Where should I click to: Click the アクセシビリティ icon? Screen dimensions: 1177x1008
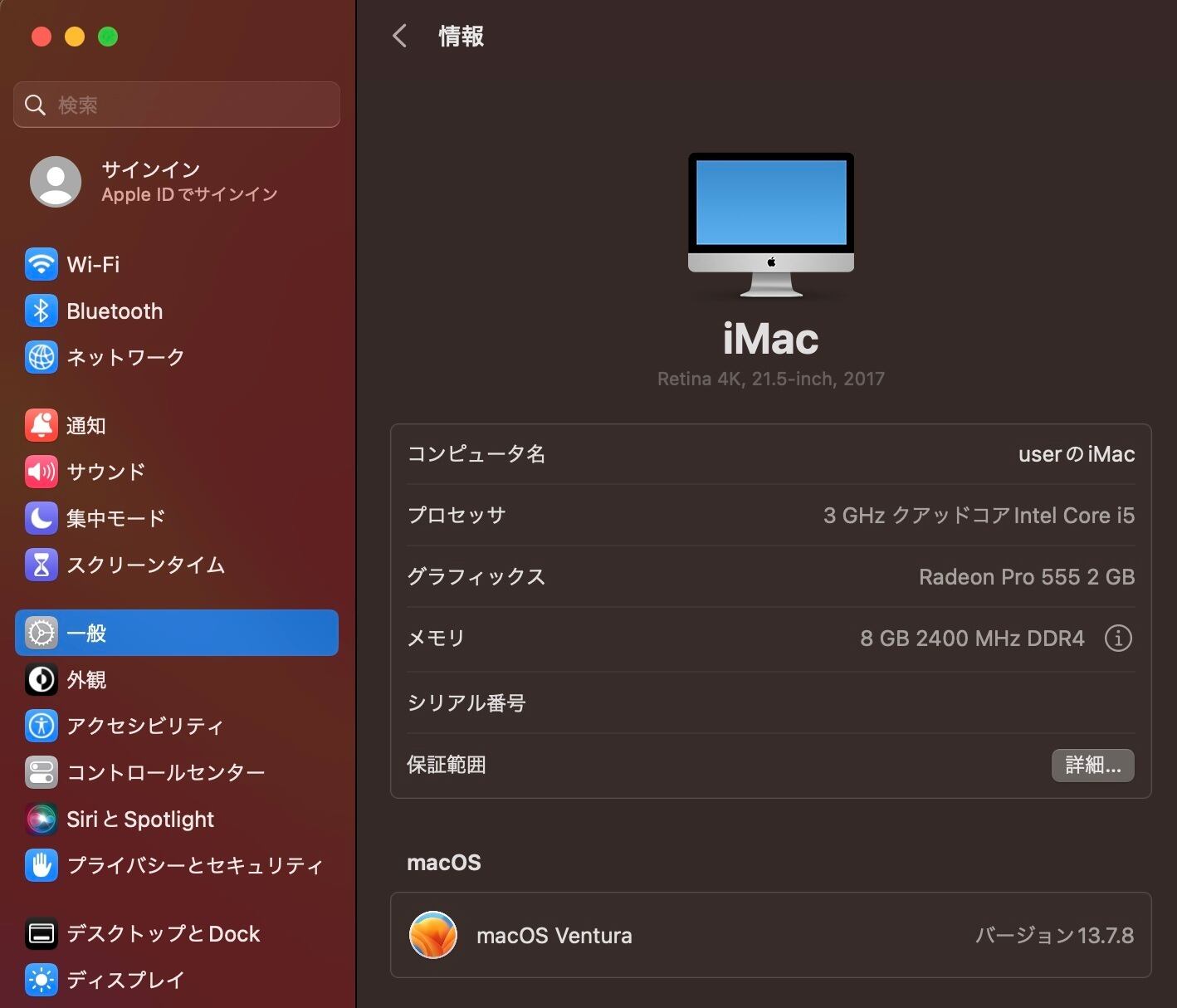pos(42,726)
